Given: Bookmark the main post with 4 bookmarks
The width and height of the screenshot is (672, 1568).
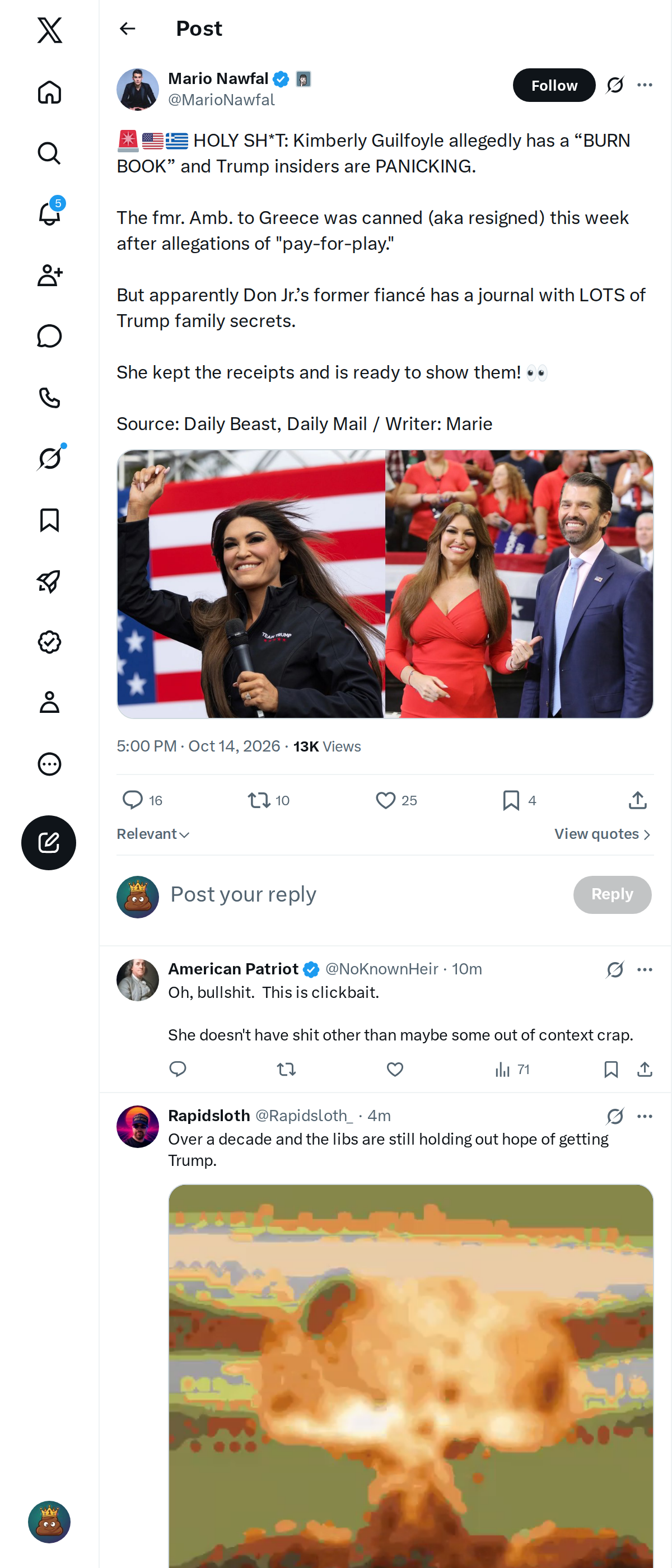Looking at the screenshot, I should click(519, 800).
